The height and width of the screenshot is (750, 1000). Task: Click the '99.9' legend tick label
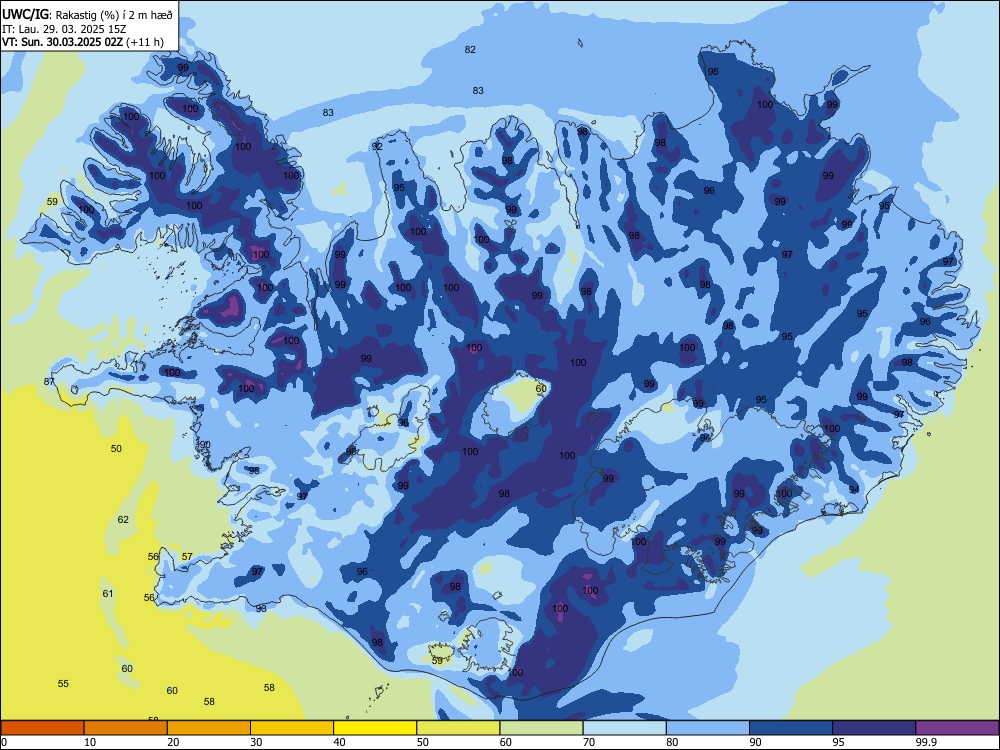pyautogui.click(x=926, y=742)
